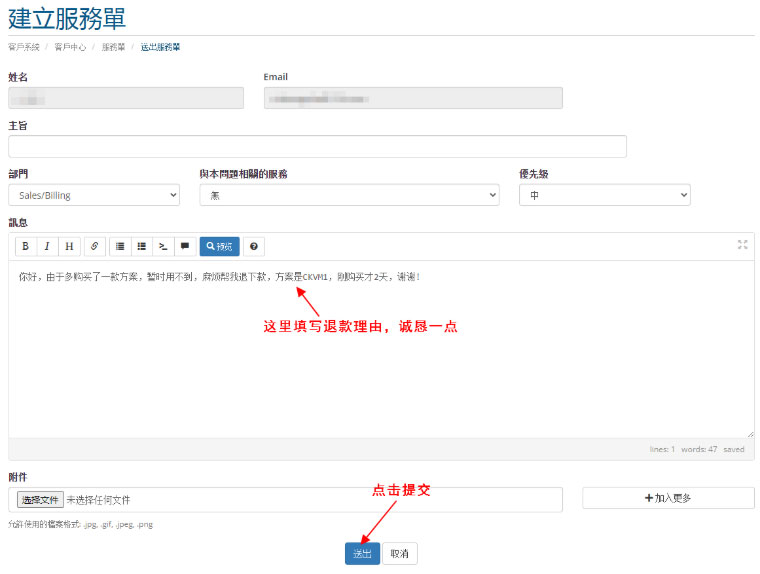The height and width of the screenshot is (574, 760).
Task: Open the editor help question mark icon
Action: (255, 246)
